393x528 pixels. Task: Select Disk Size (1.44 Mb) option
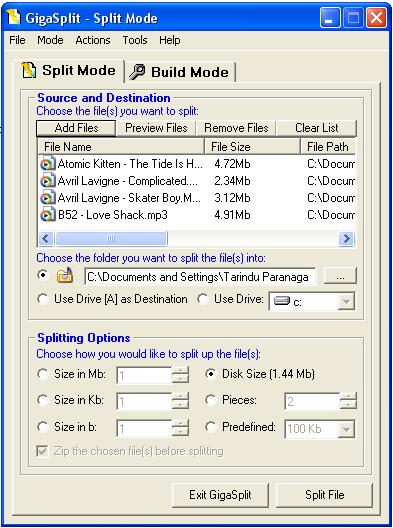[210, 374]
